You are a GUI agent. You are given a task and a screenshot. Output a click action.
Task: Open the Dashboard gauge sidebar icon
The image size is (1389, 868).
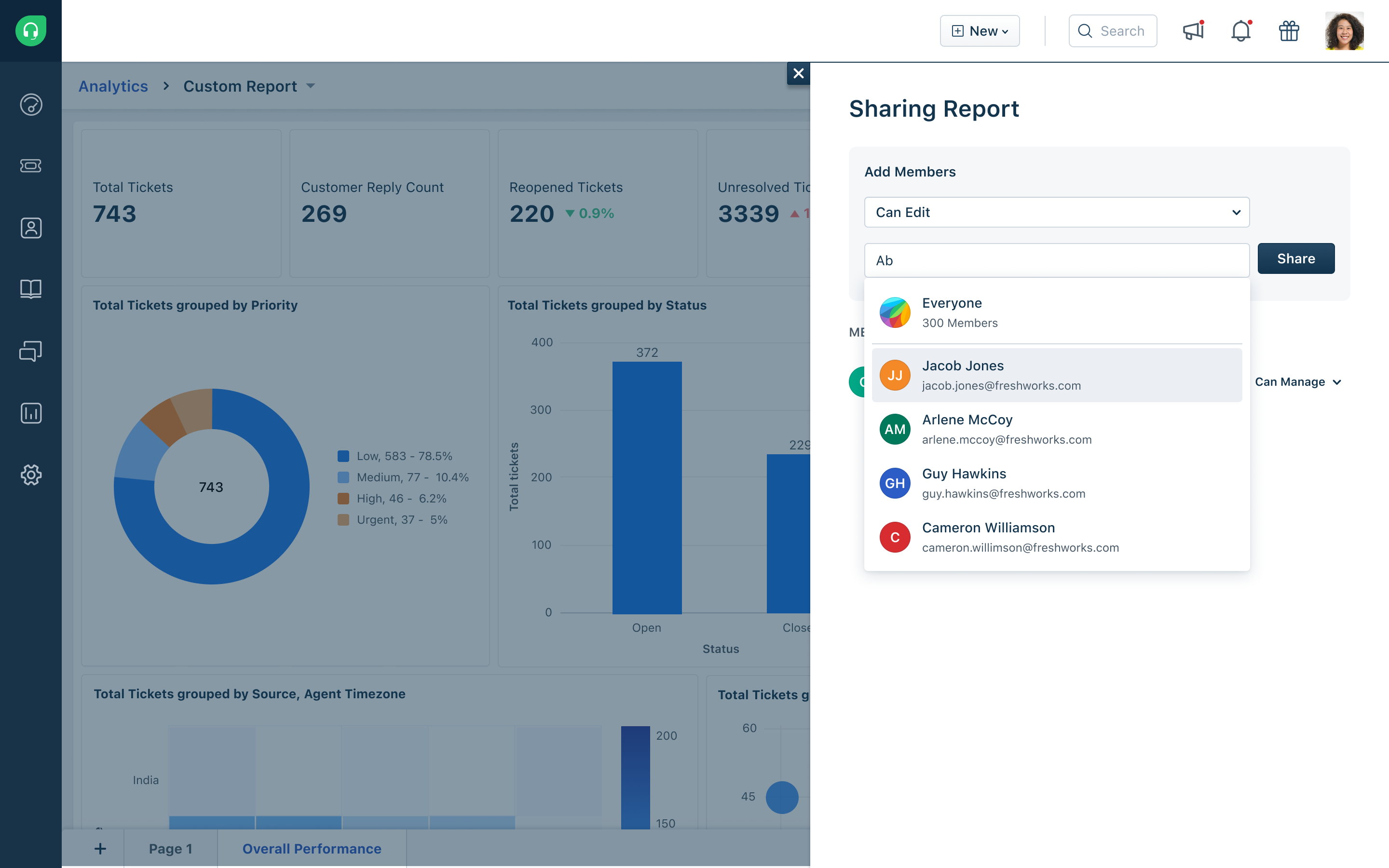click(30, 105)
